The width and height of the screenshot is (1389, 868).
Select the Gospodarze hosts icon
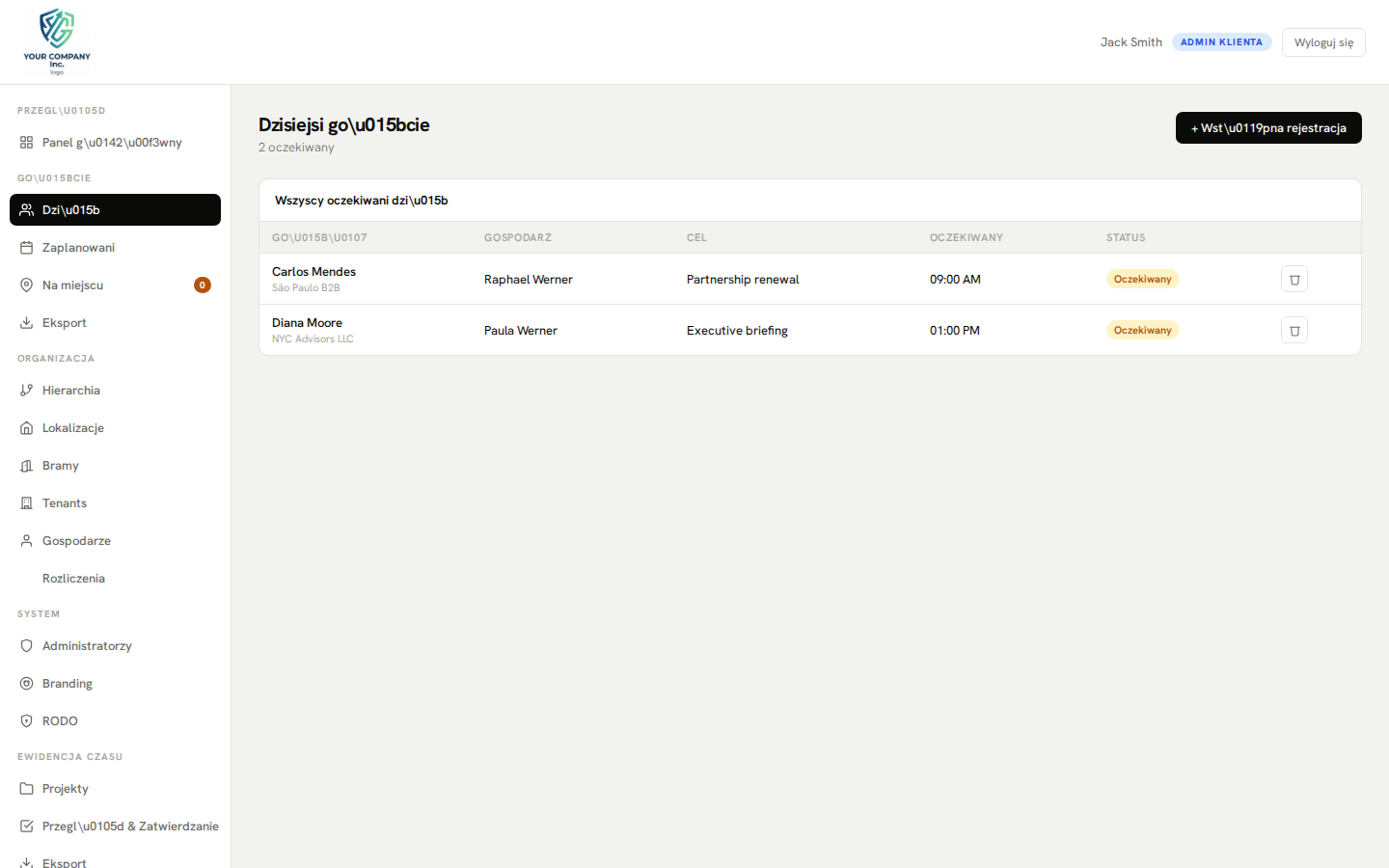26,540
